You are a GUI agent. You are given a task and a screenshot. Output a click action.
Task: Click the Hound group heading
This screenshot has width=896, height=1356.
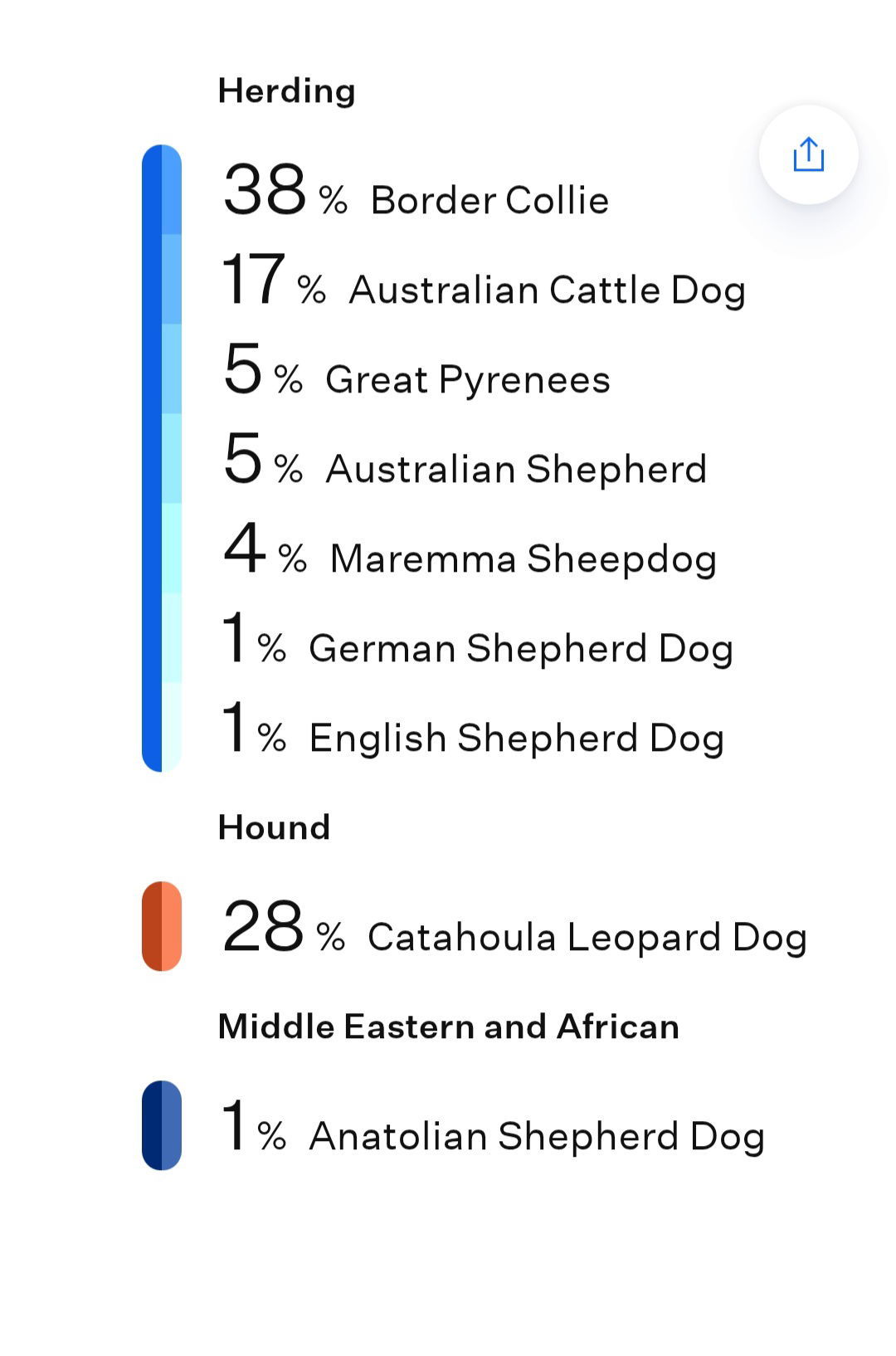pos(274,827)
